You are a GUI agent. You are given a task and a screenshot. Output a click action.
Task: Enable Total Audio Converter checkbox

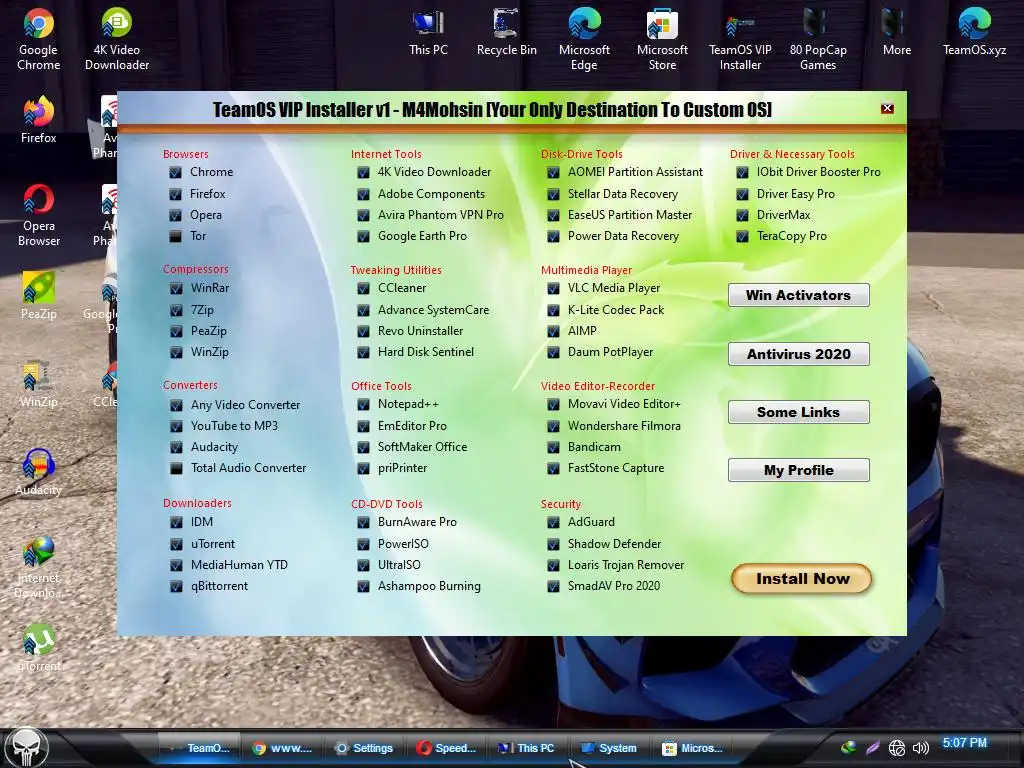tap(176, 468)
